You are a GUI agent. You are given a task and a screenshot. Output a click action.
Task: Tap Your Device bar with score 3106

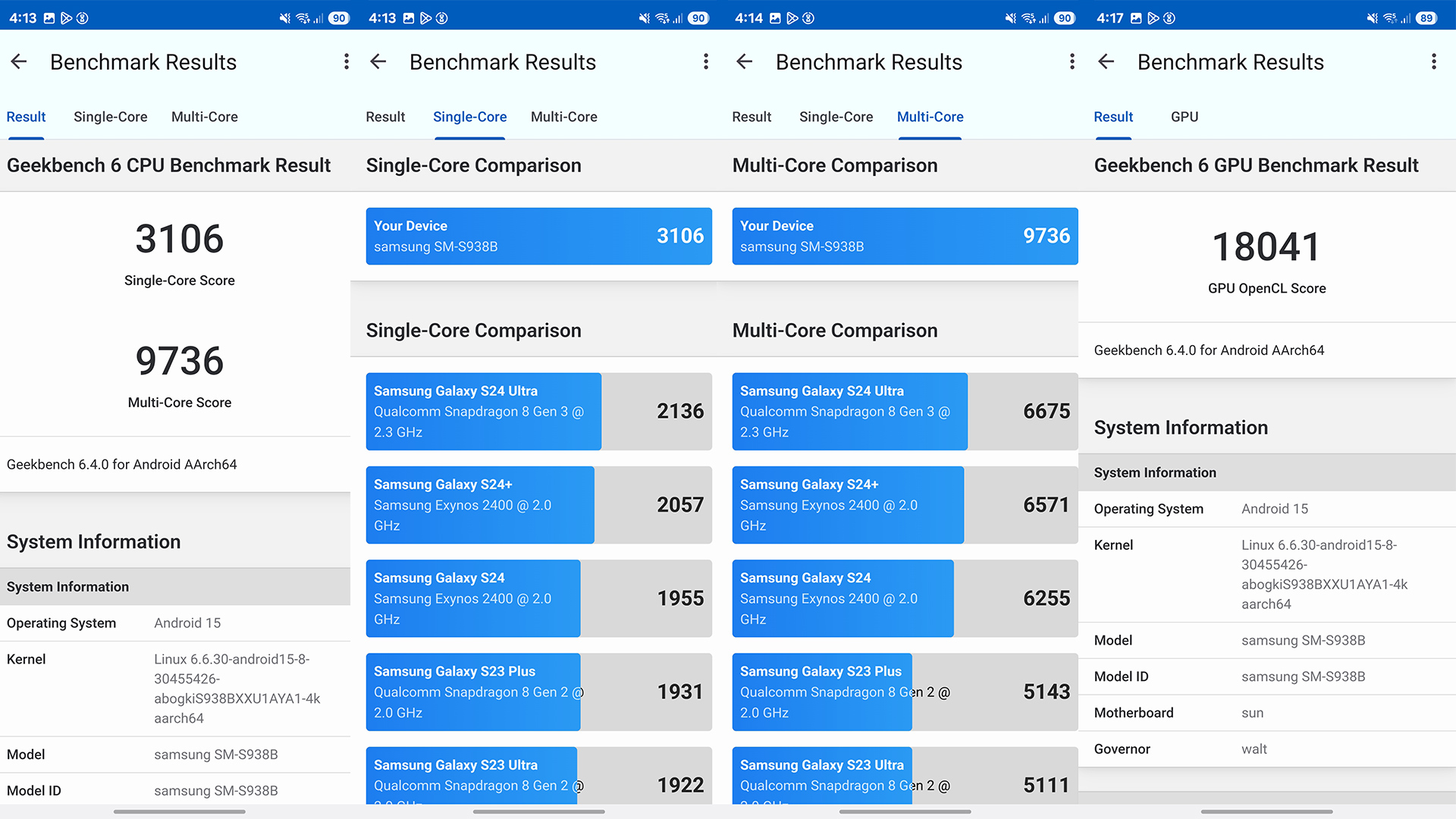click(x=538, y=236)
